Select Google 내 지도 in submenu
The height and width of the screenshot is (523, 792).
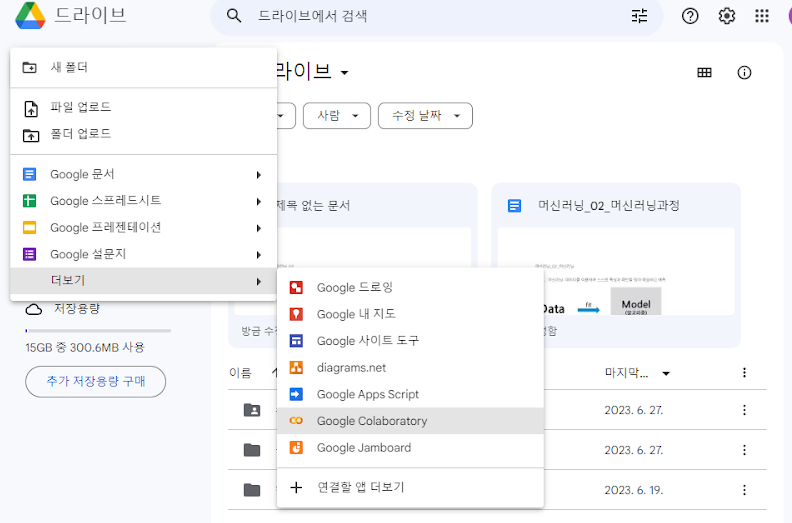pos(410,314)
